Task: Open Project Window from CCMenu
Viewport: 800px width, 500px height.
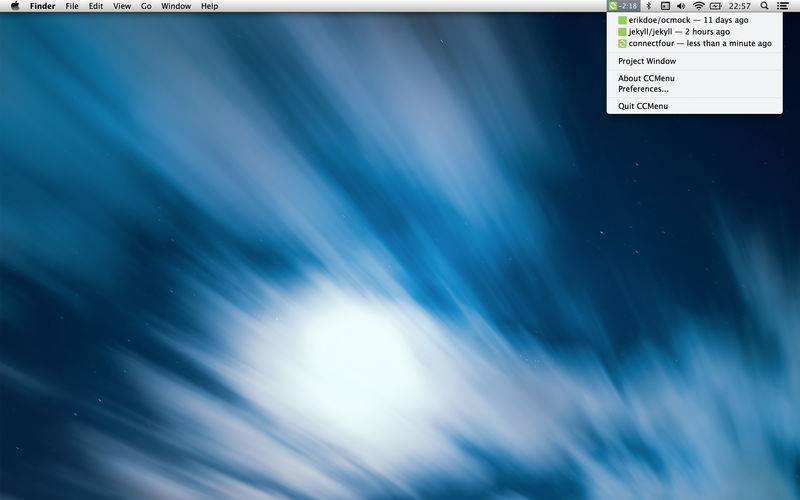Action: click(694, 61)
